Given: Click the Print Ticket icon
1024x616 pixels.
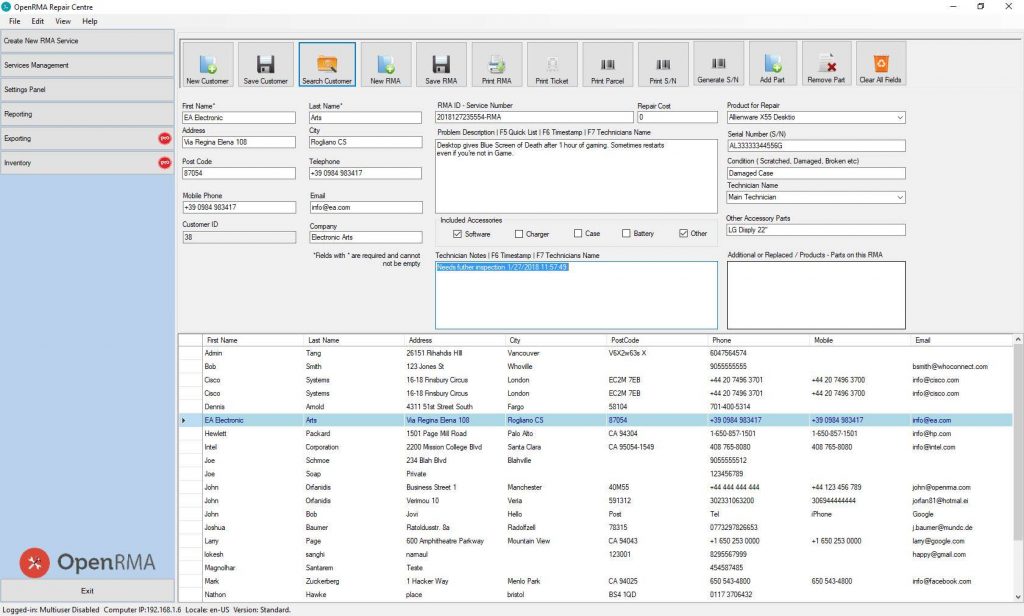Looking at the screenshot, I should [x=554, y=62].
